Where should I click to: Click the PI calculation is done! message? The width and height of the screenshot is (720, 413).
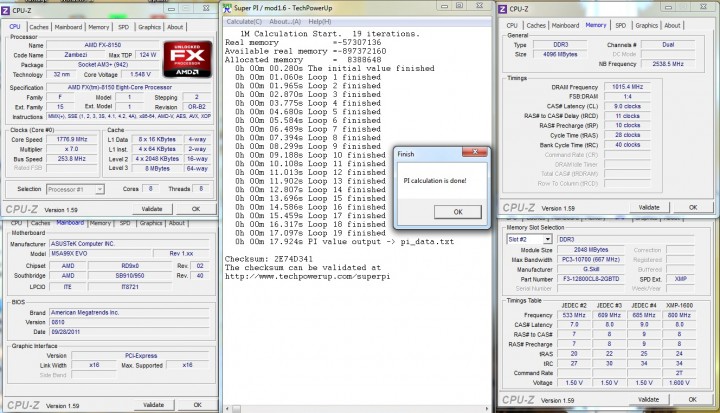(x=435, y=181)
